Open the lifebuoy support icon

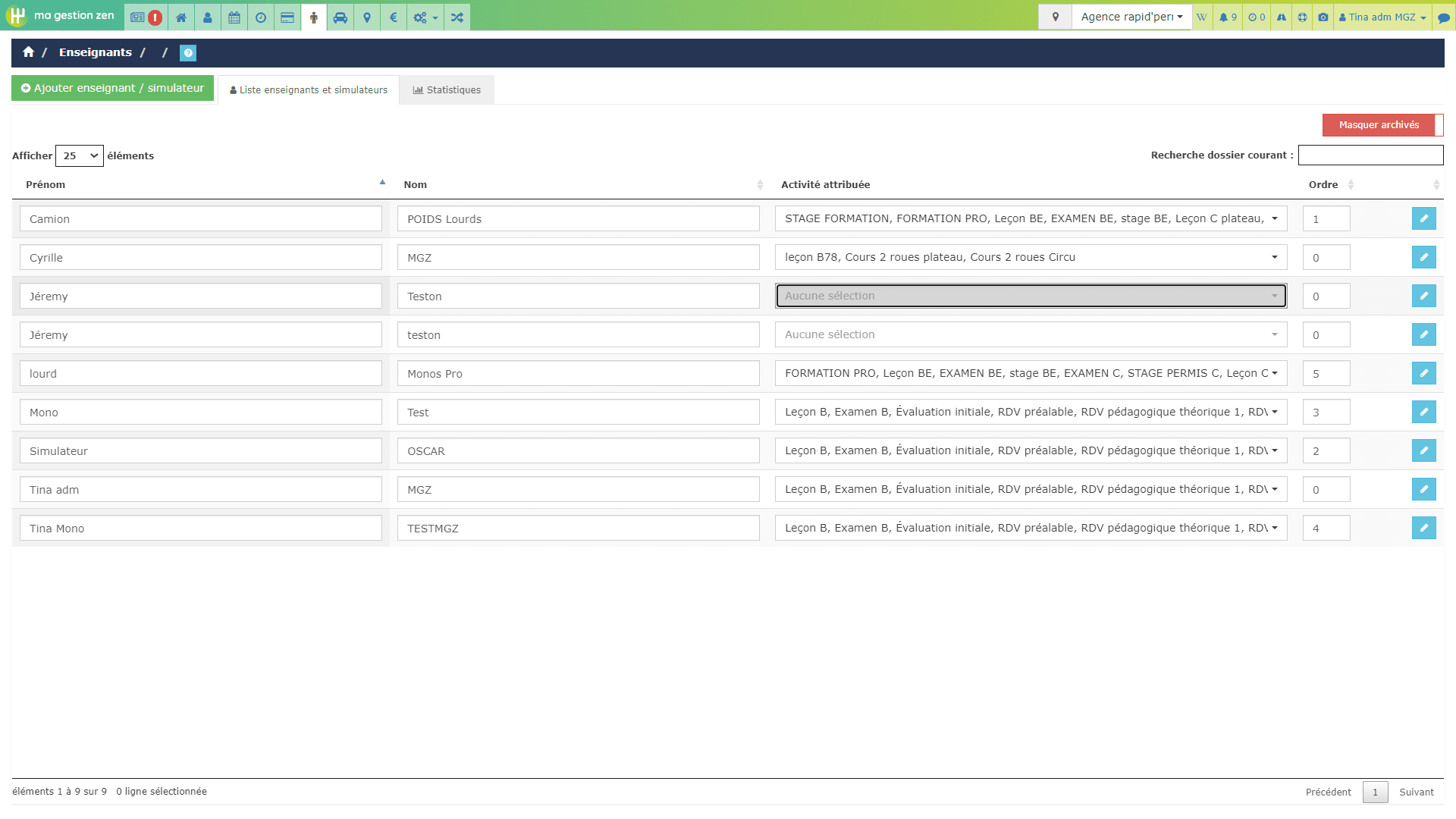click(1302, 17)
